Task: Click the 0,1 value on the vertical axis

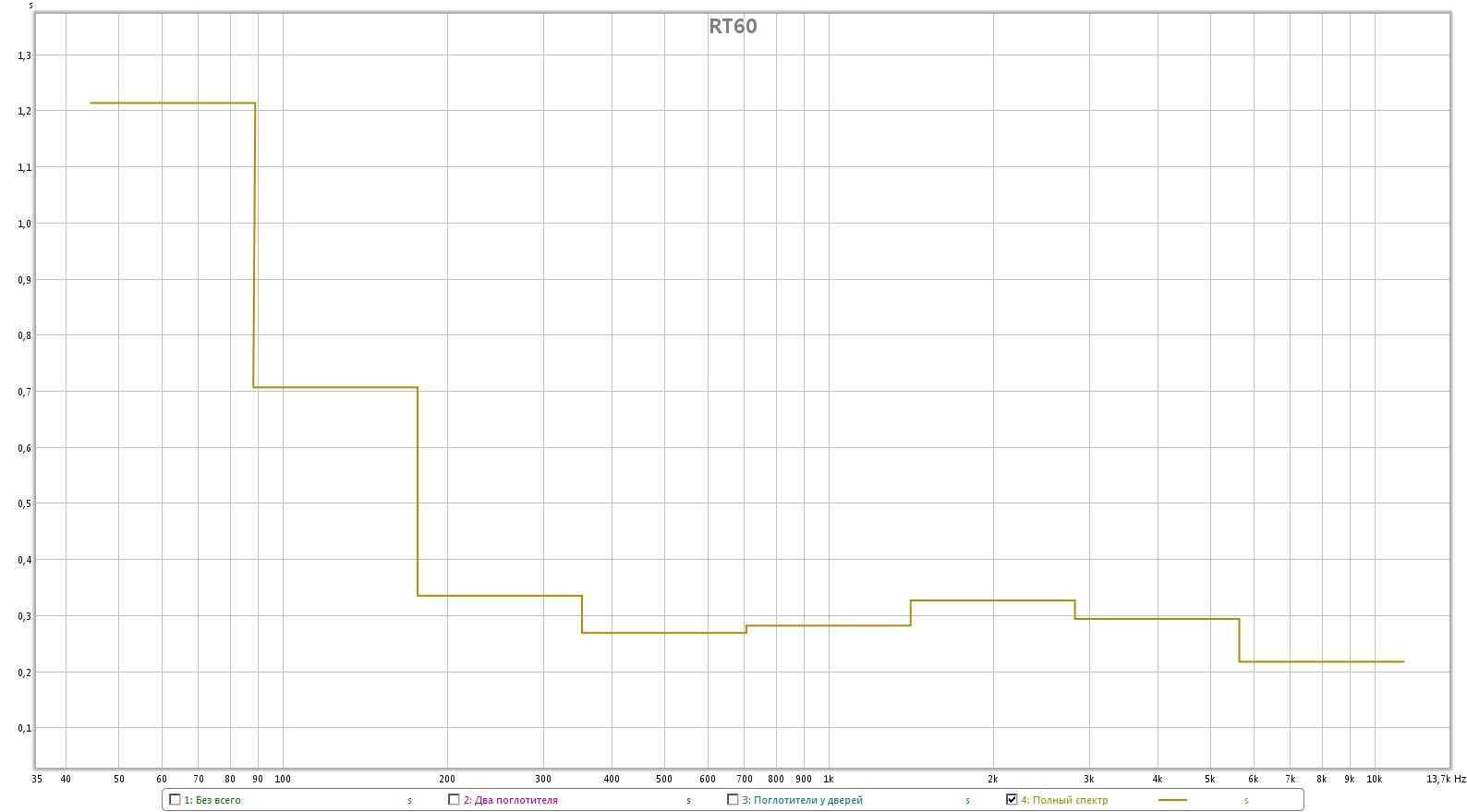Action: coord(24,728)
